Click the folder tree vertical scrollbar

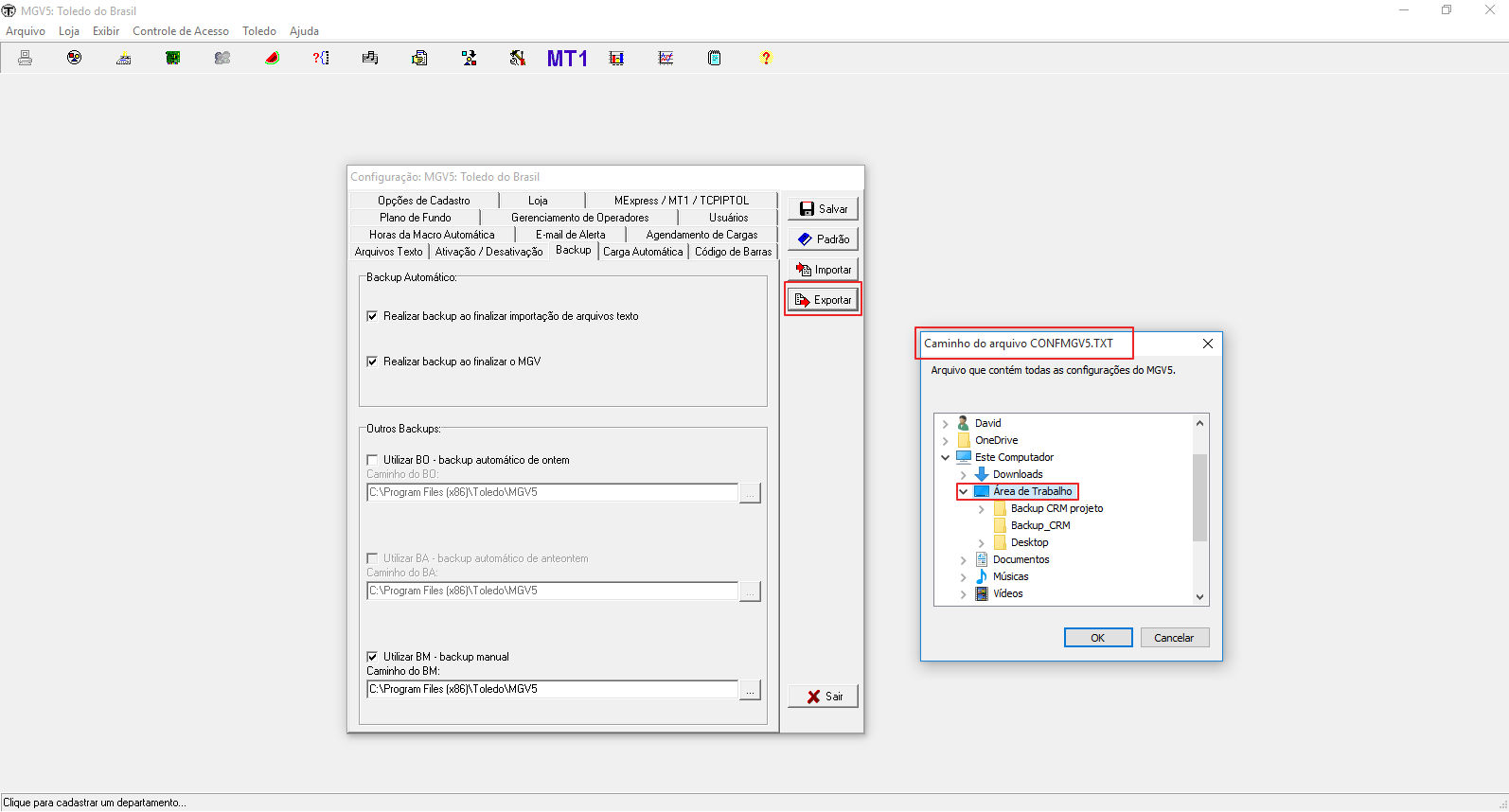tap(1199, 497)
